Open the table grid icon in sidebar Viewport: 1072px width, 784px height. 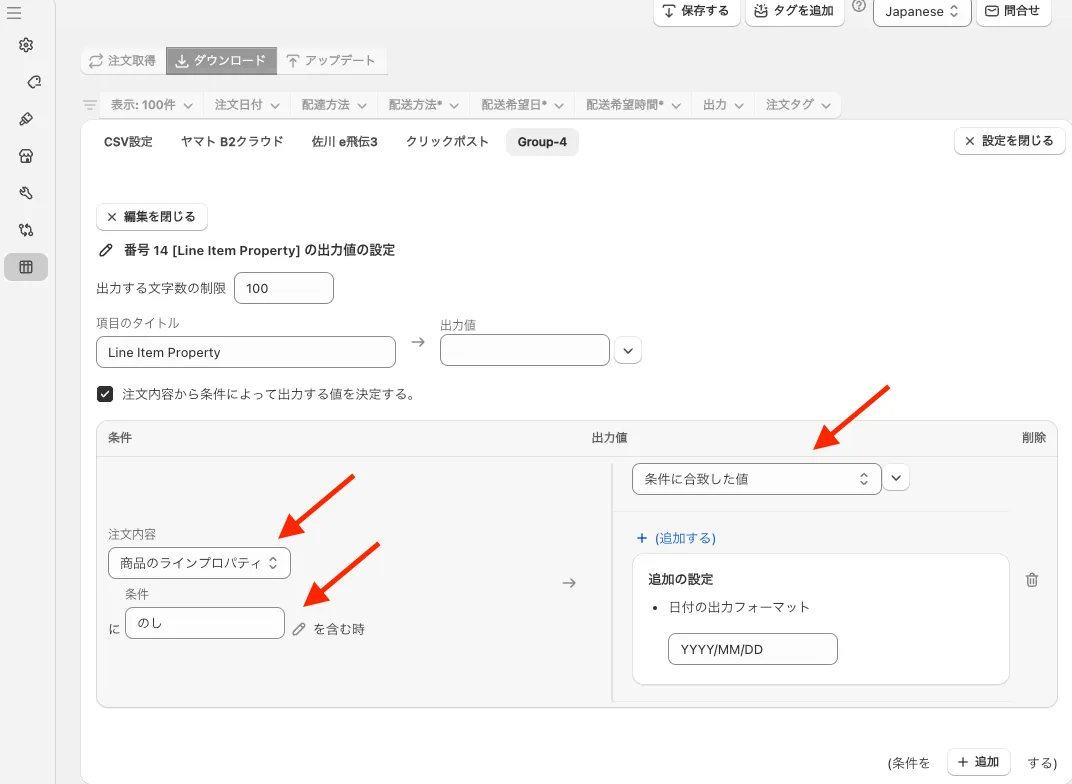point(26,267)
